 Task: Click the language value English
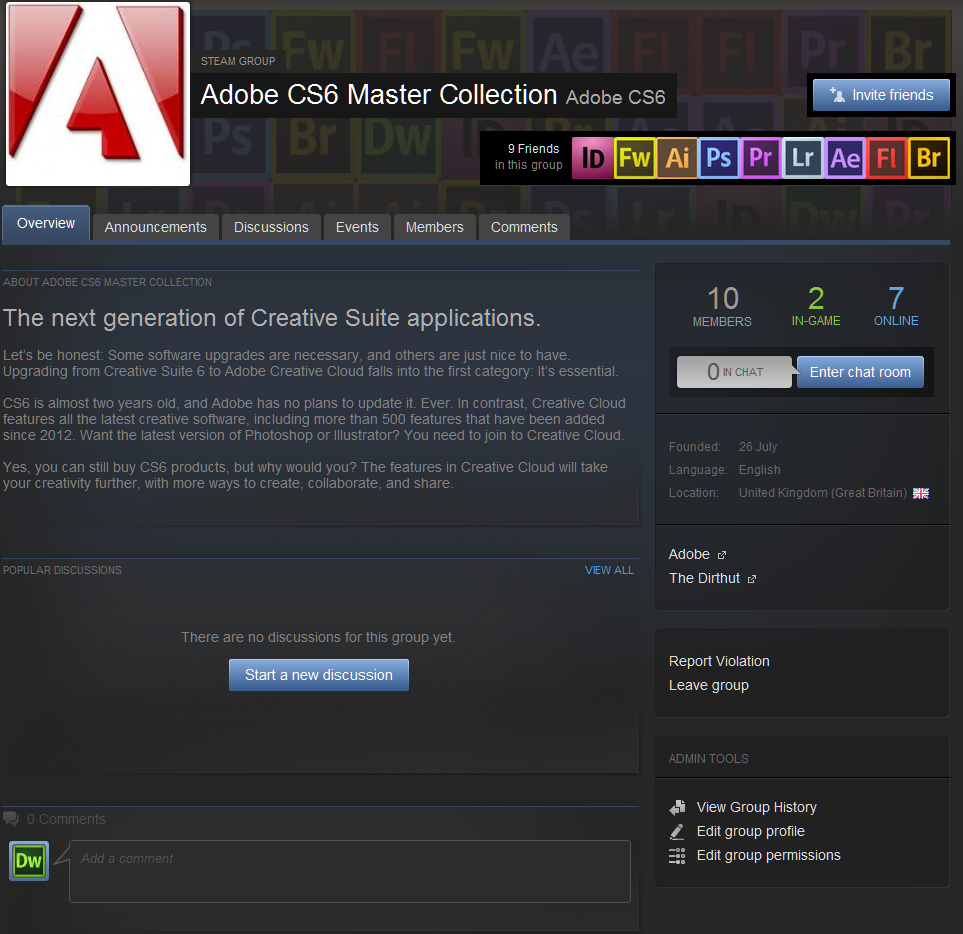click(760, 470)
